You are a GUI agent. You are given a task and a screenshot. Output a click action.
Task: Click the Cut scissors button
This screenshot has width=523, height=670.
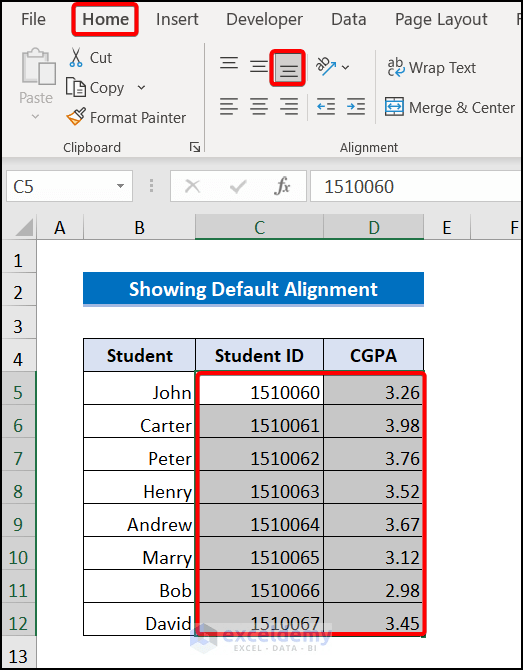tap(90, 58)
